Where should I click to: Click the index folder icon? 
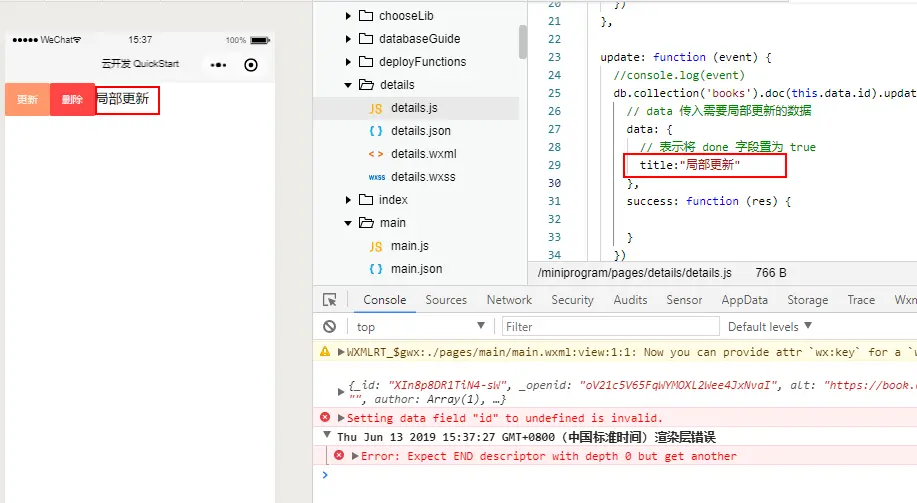coord(366,199)
